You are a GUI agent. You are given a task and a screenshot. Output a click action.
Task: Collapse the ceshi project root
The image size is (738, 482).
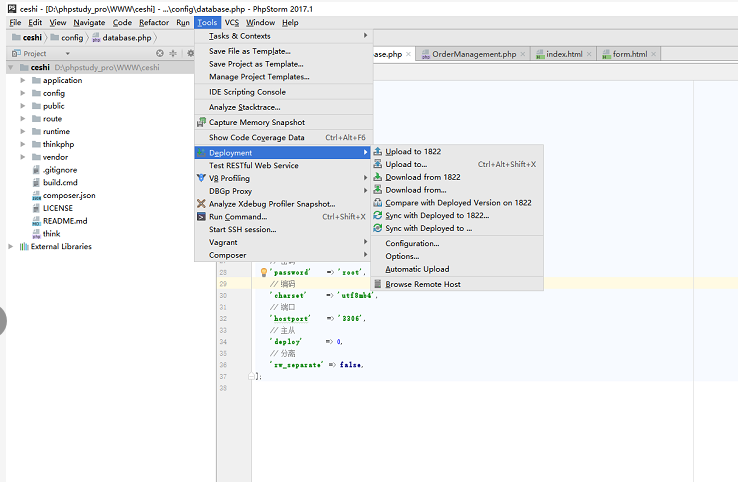[10, 67]
